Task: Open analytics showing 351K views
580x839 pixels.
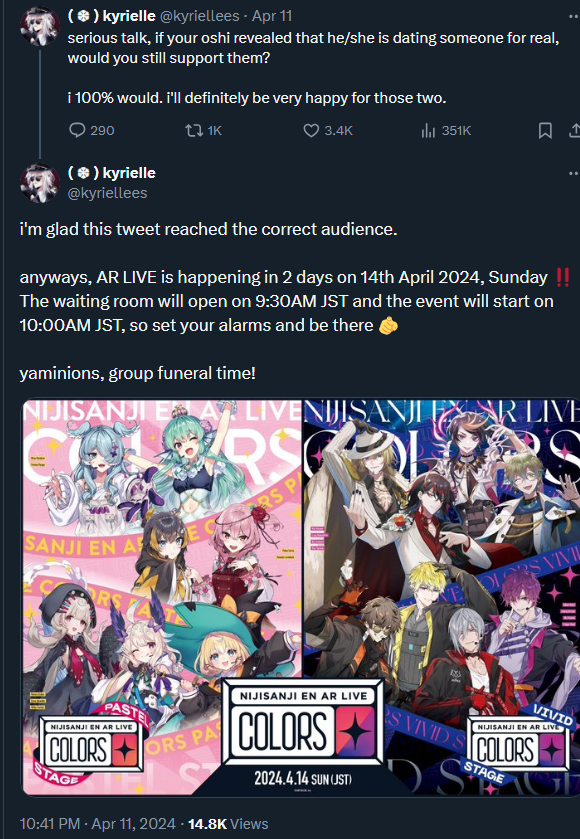Action: pyautogui.click(x=446, y=130)
